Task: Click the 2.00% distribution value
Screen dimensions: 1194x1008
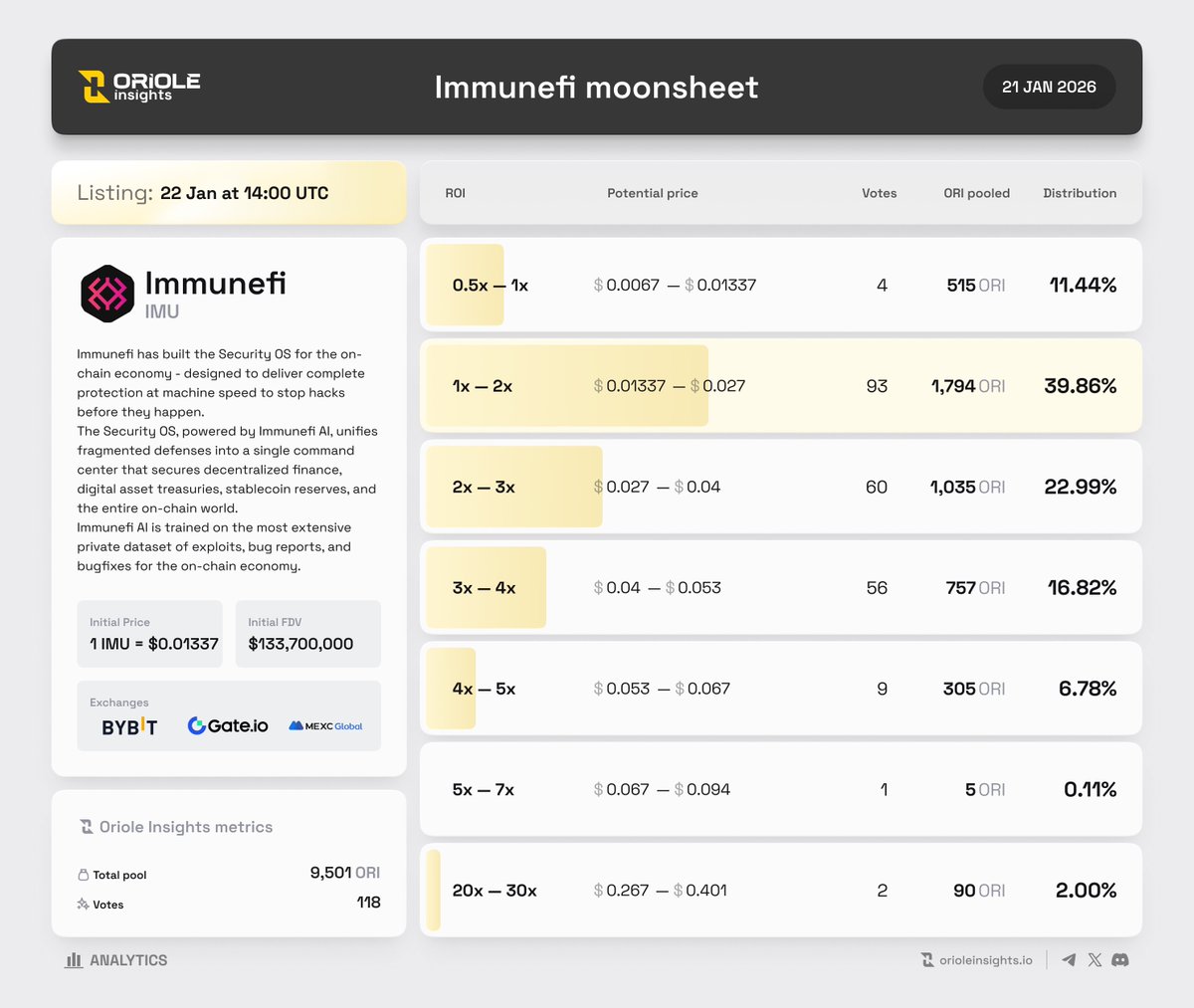Action: (1087, 891)
